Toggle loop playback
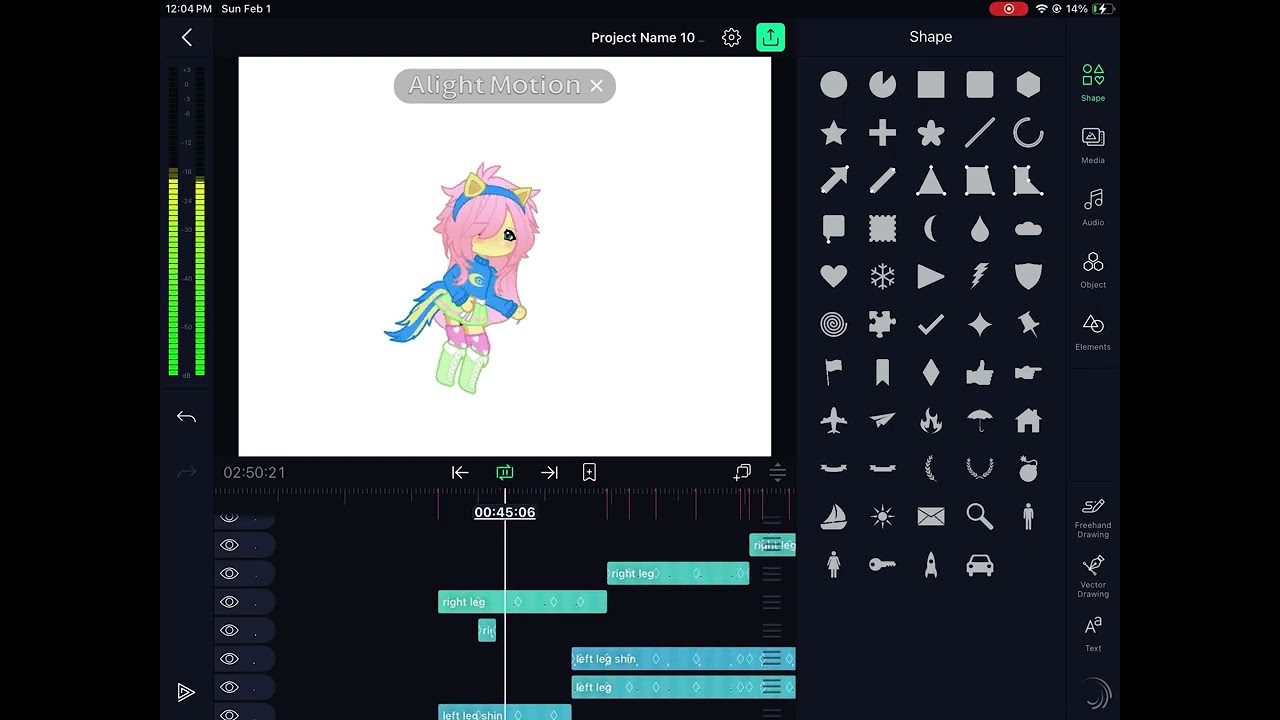This screenshot has width=1280, height=720. 504,472
